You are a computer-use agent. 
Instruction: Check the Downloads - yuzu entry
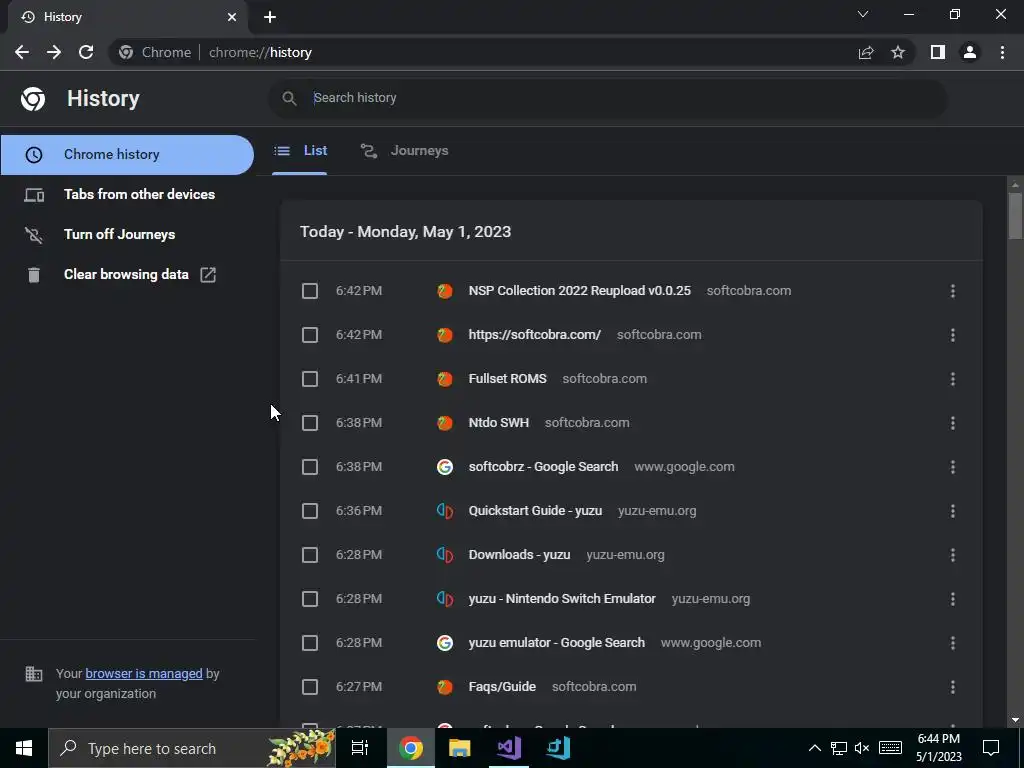pos(310,555)
